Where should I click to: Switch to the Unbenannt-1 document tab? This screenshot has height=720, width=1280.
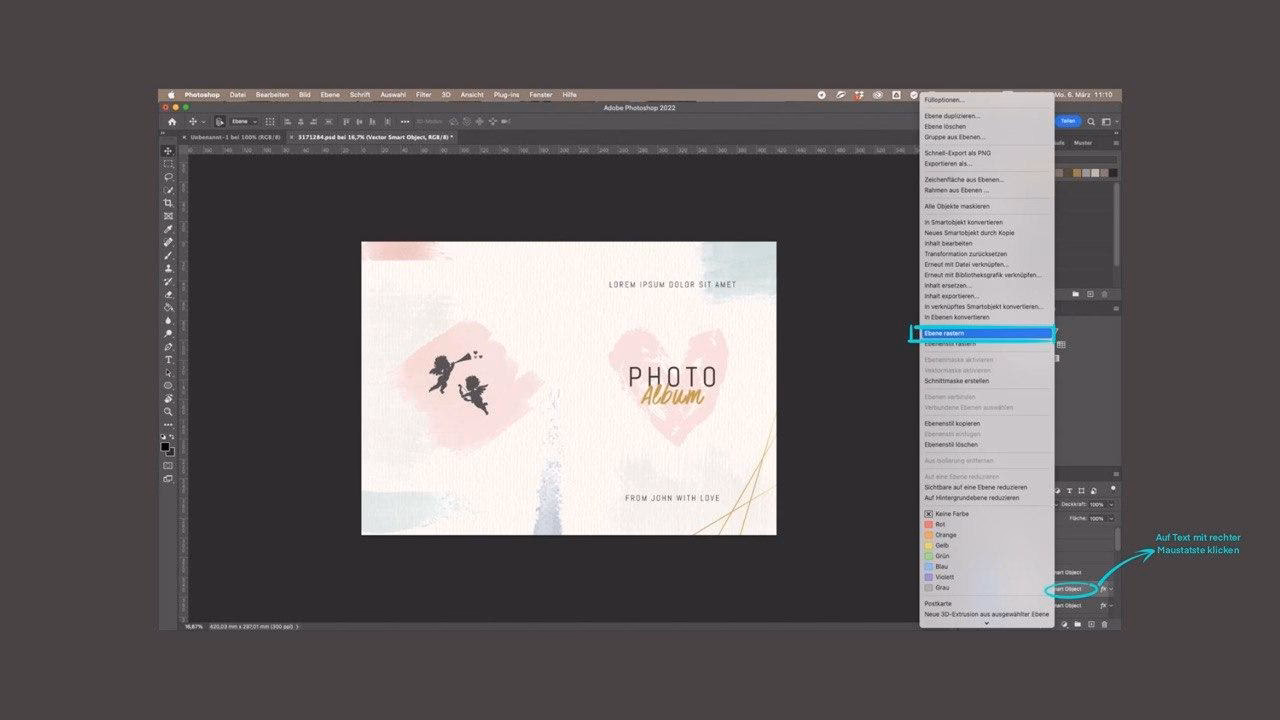[x=235, y=137]
